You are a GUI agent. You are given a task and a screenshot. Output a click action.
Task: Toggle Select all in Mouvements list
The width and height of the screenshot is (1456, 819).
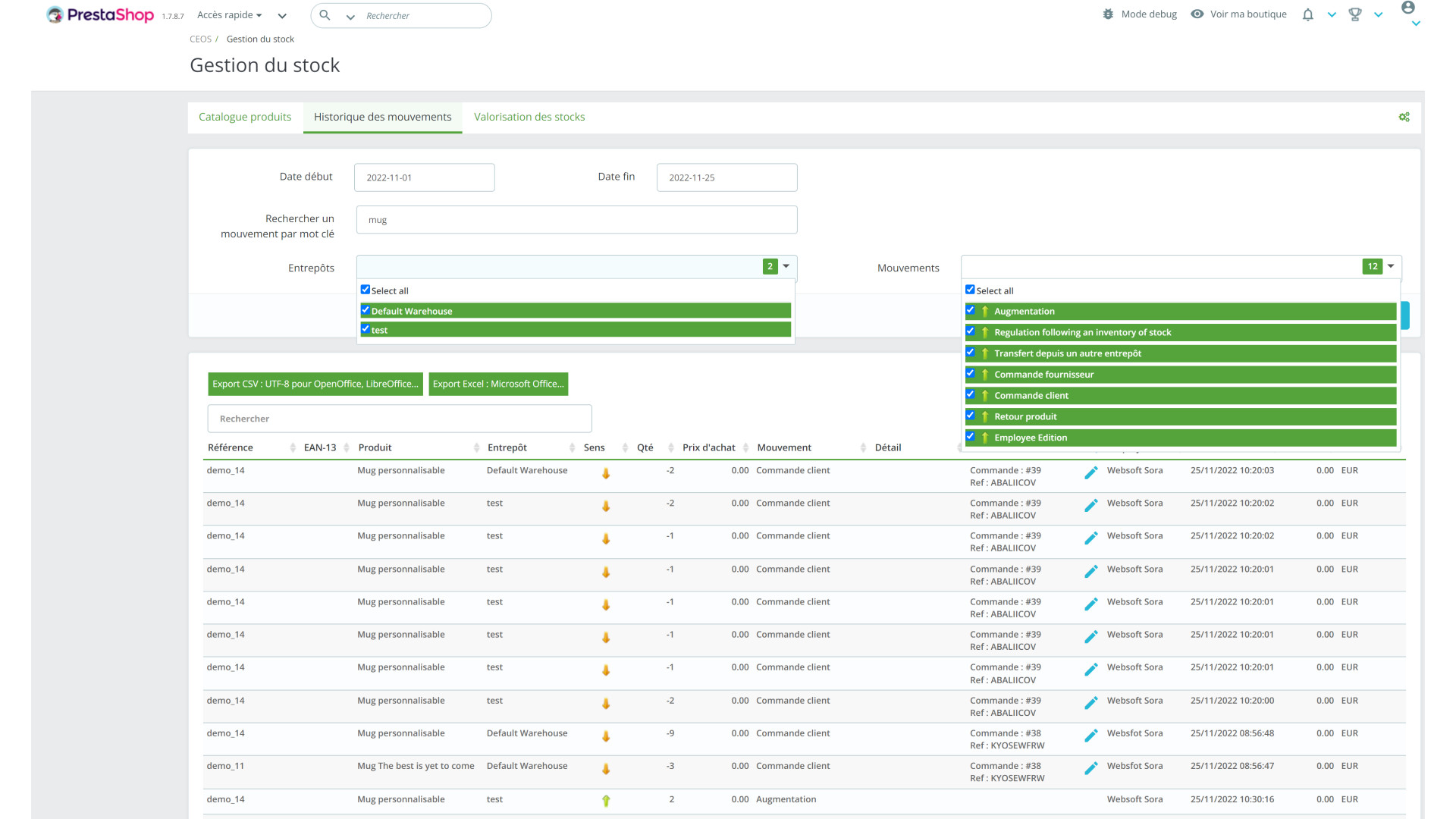tap(970, 290)
